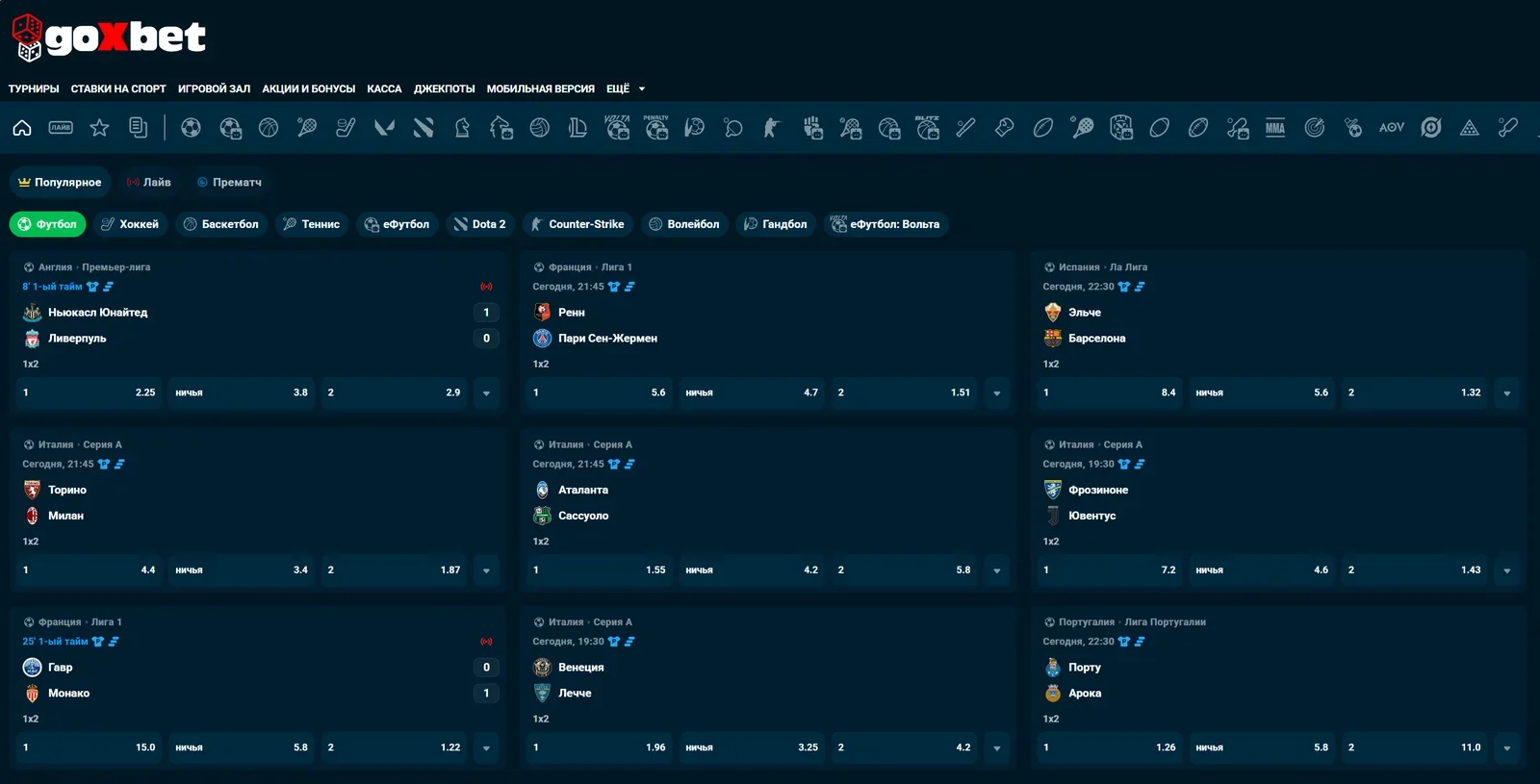The image size is (1540, 784).
Task: Select the volleyball icon in sports bar
Action: point(539,127)
